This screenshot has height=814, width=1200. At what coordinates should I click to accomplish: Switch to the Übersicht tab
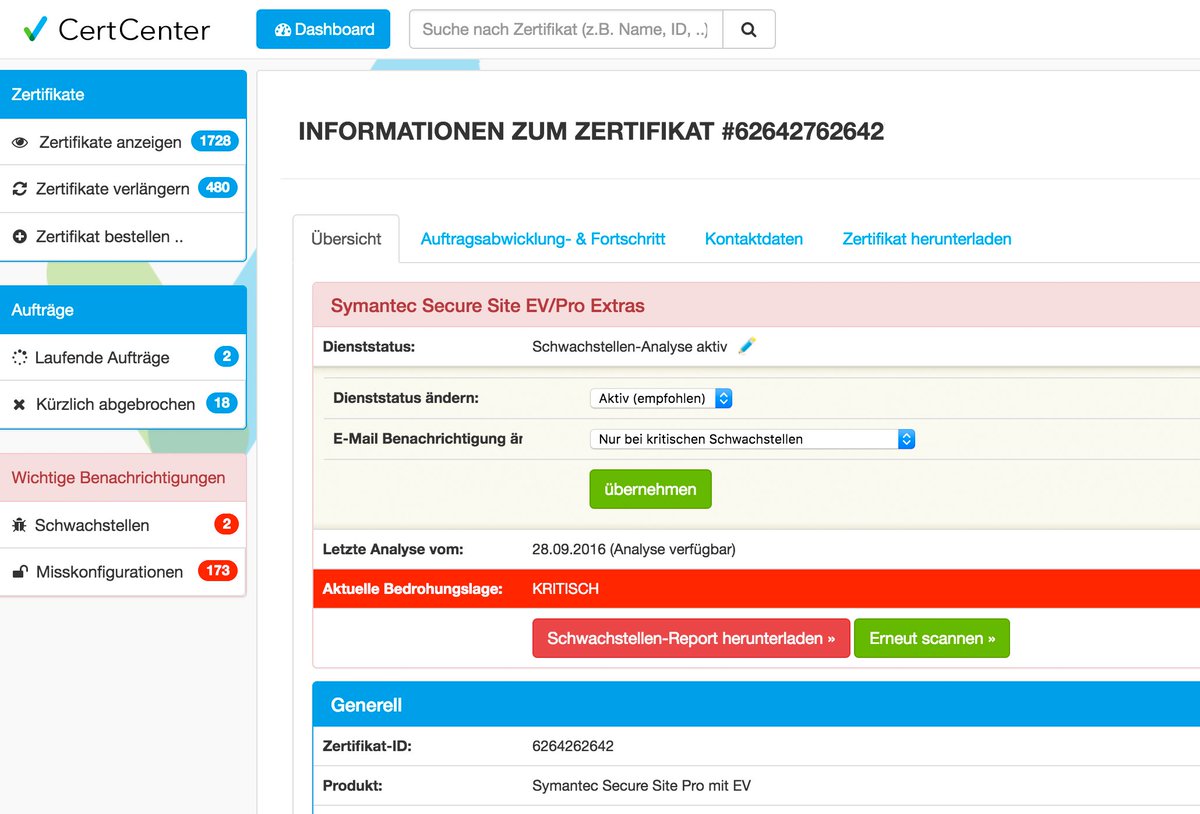pyautogui.click(x=346, y=239)
